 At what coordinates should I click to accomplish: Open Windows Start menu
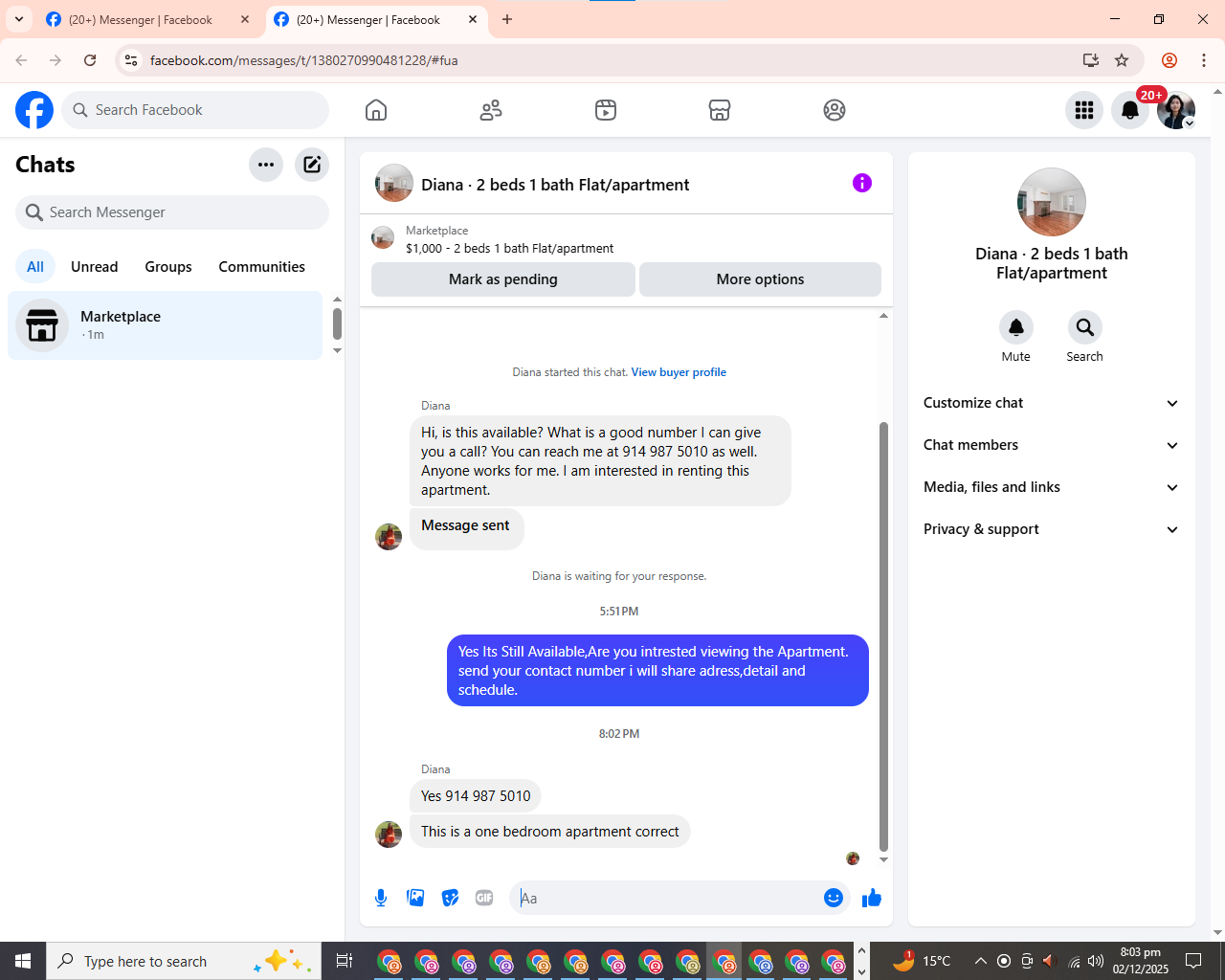point(23,961)
